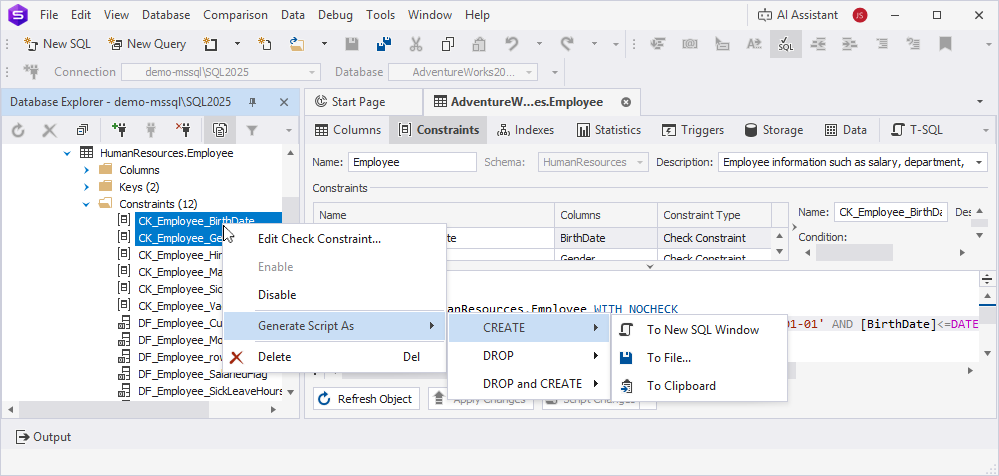
Task: Click the Redo arrow icon
Action: [566, 44]
